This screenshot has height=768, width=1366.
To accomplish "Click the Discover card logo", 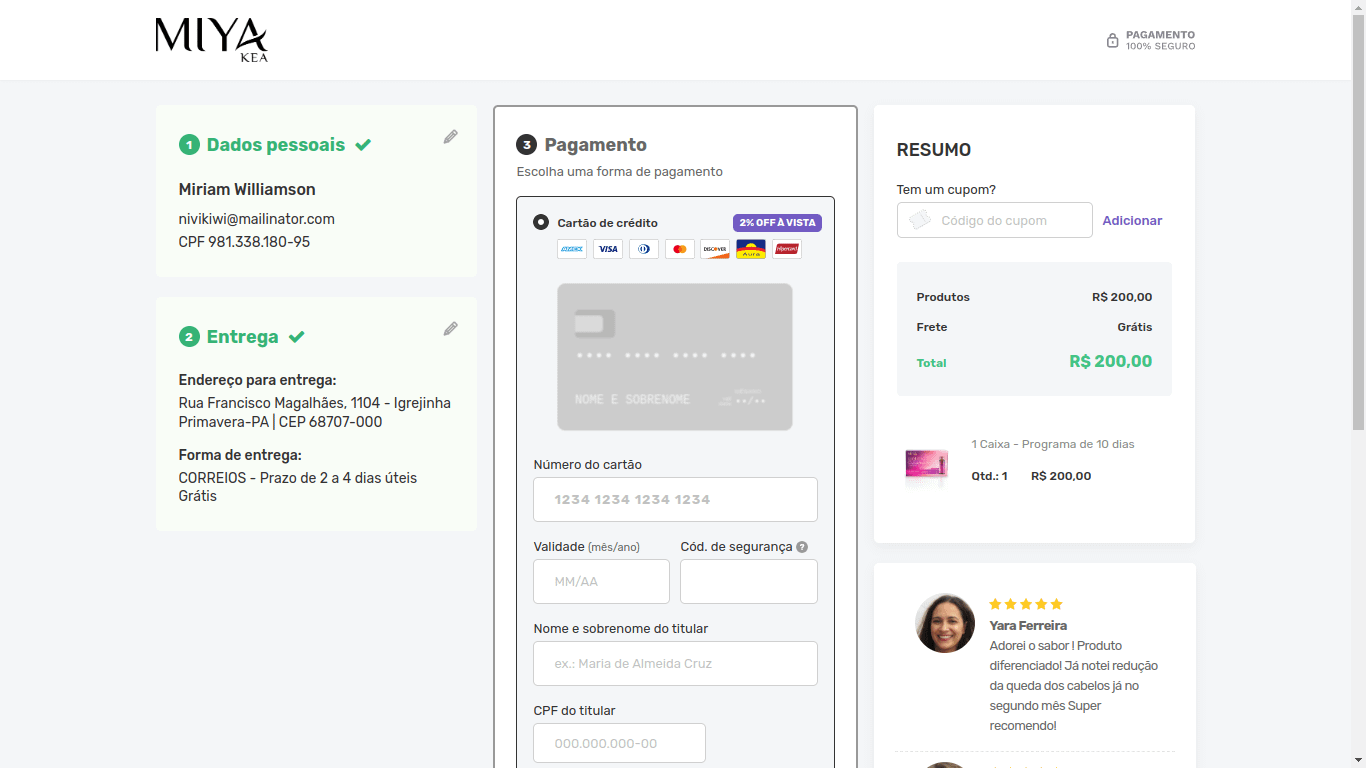I will coord(715,249).
